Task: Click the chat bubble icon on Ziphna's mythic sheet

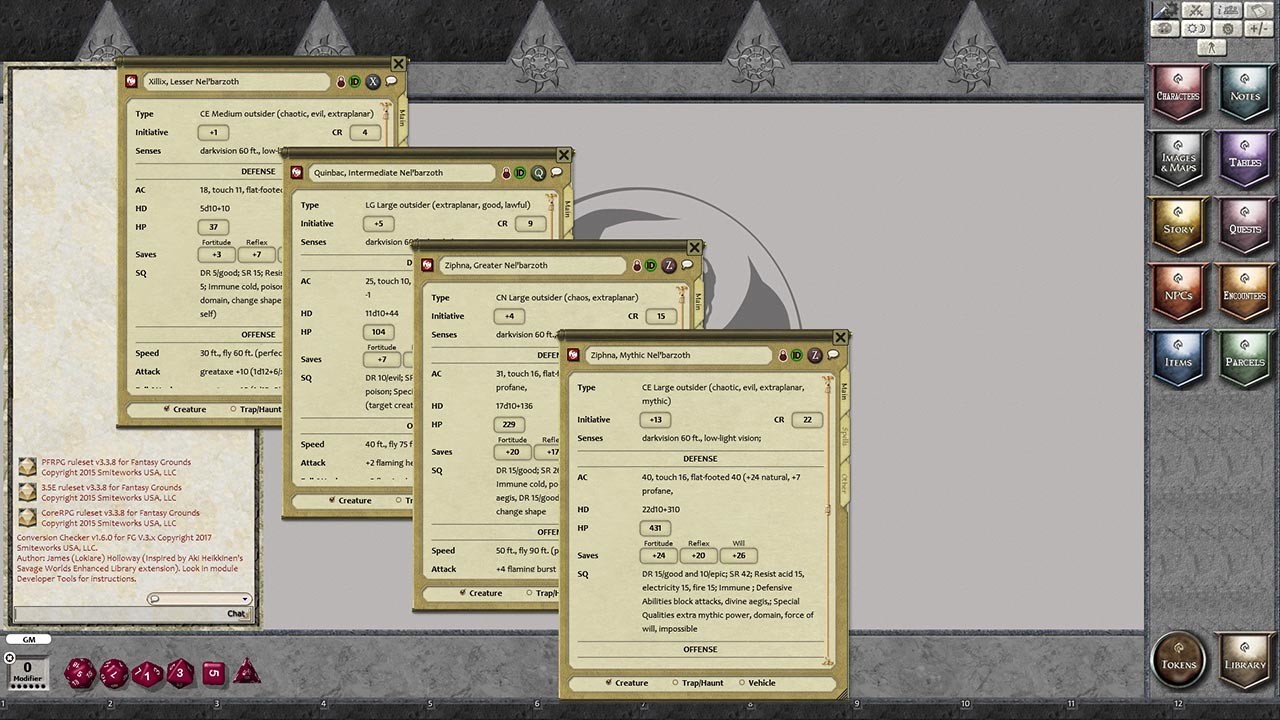Action: click(x=833, y=354)
